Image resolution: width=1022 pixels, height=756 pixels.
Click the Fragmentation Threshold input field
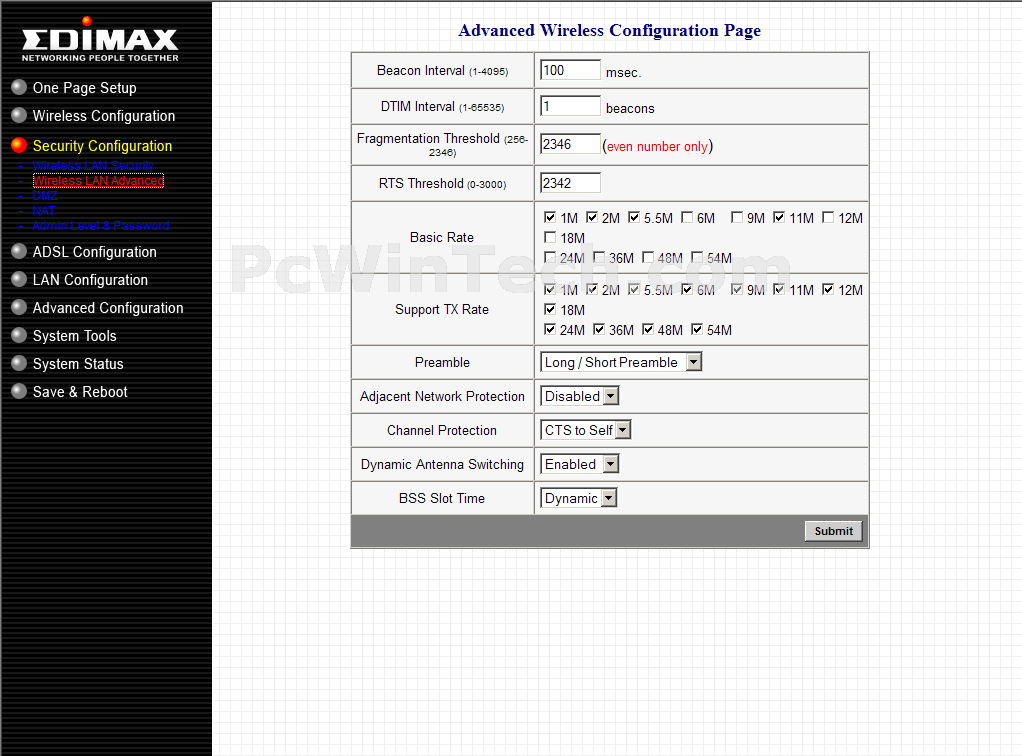[x=570, y=144]
